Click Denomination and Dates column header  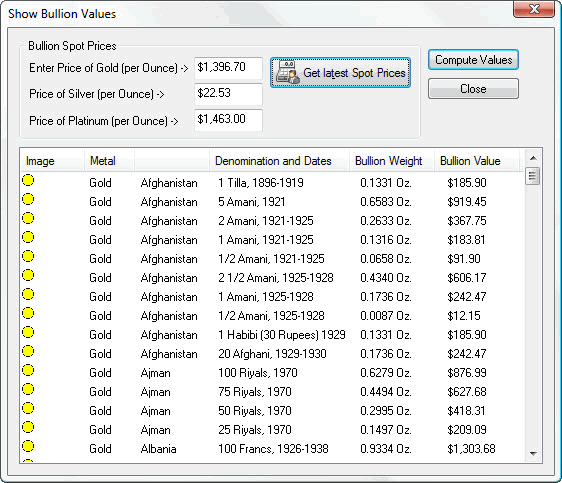(279, 161)
